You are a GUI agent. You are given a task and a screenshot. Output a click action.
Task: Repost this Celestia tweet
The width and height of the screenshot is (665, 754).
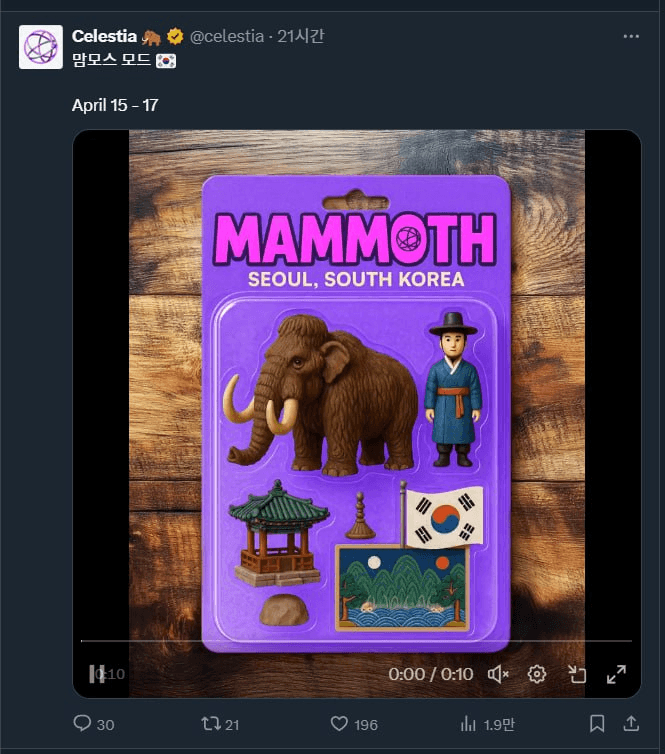[210, 723]
